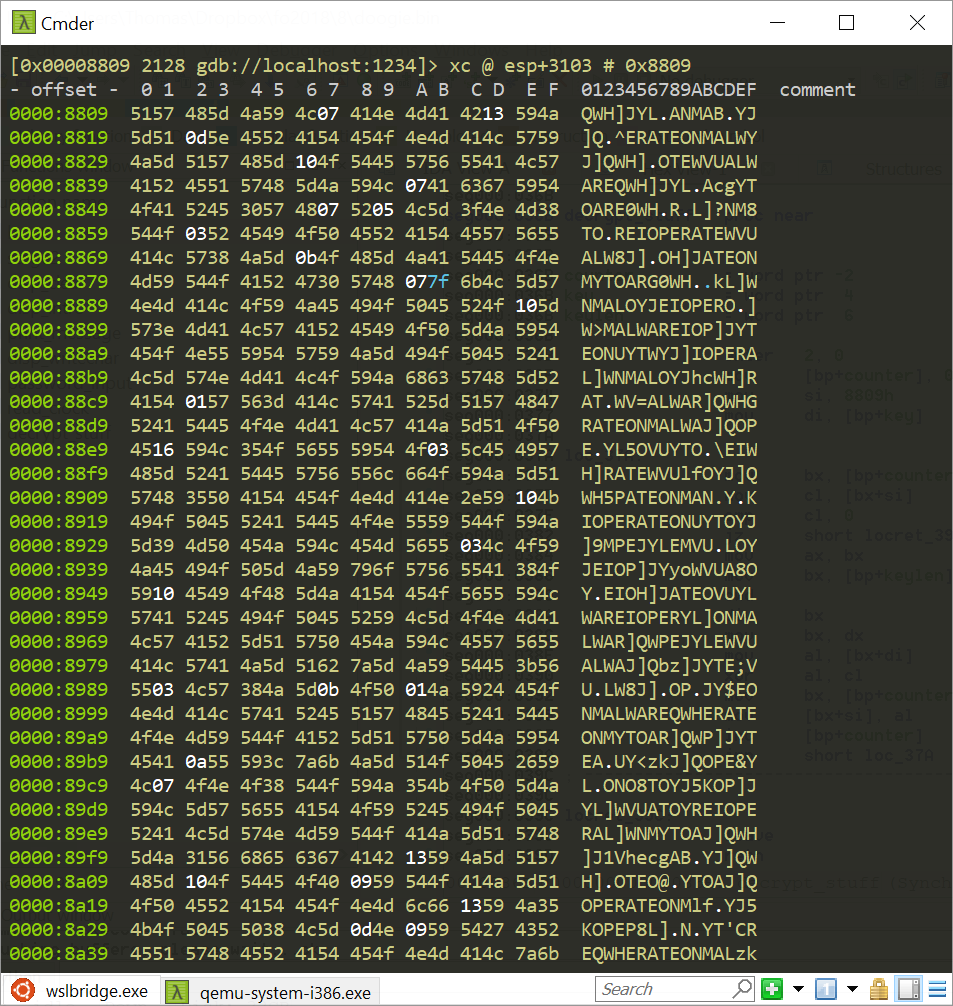Screen dimensions: 953x1006
Task: Select the active console "1" toolbar icon
Action: pyautogui.click(x=826, y=988)
